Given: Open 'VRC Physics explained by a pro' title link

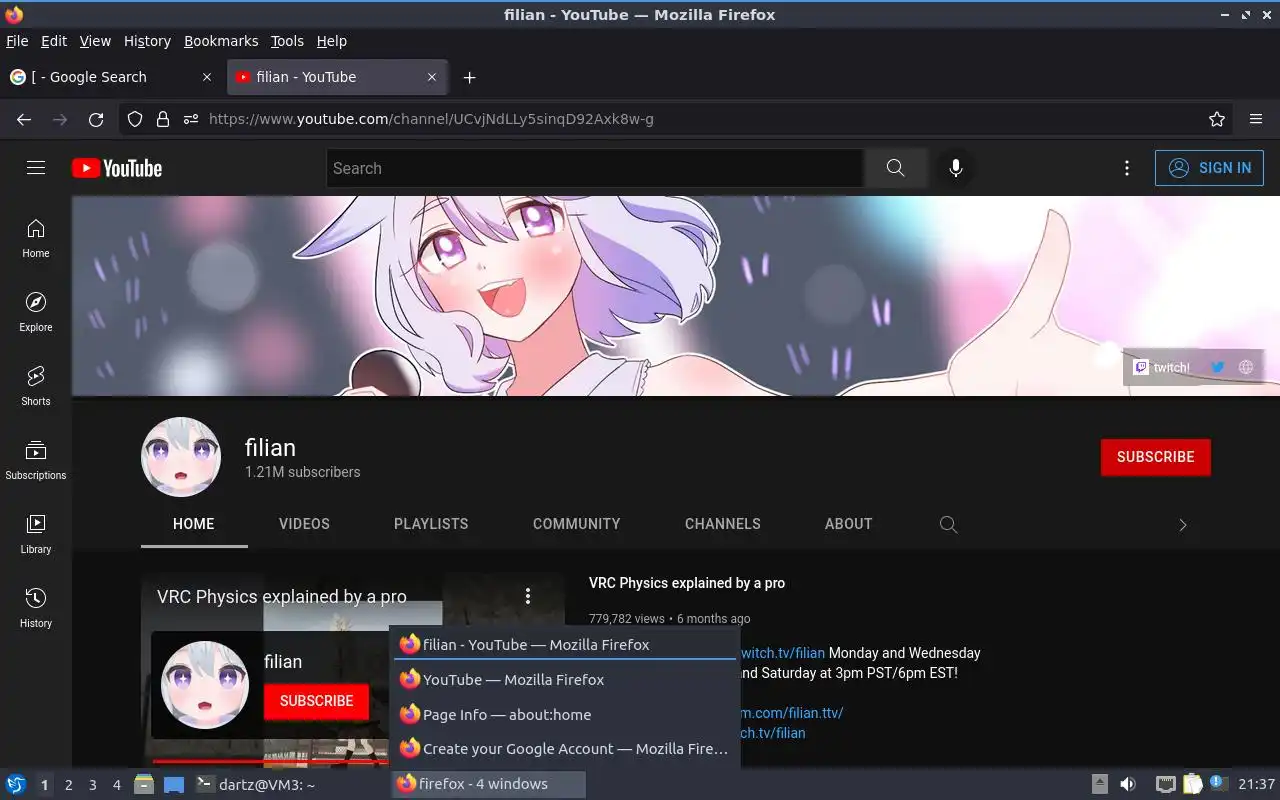Looking at the screenshot, I should [x=686, y=583].
